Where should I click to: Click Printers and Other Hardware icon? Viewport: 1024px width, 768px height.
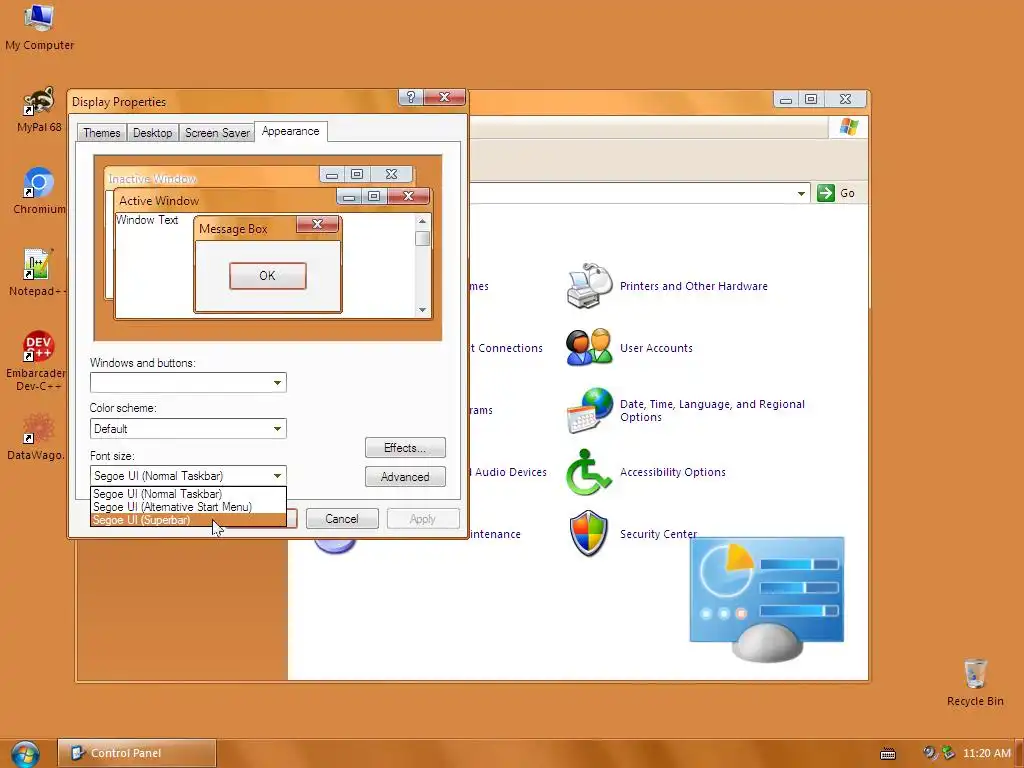tap(589, 286)
